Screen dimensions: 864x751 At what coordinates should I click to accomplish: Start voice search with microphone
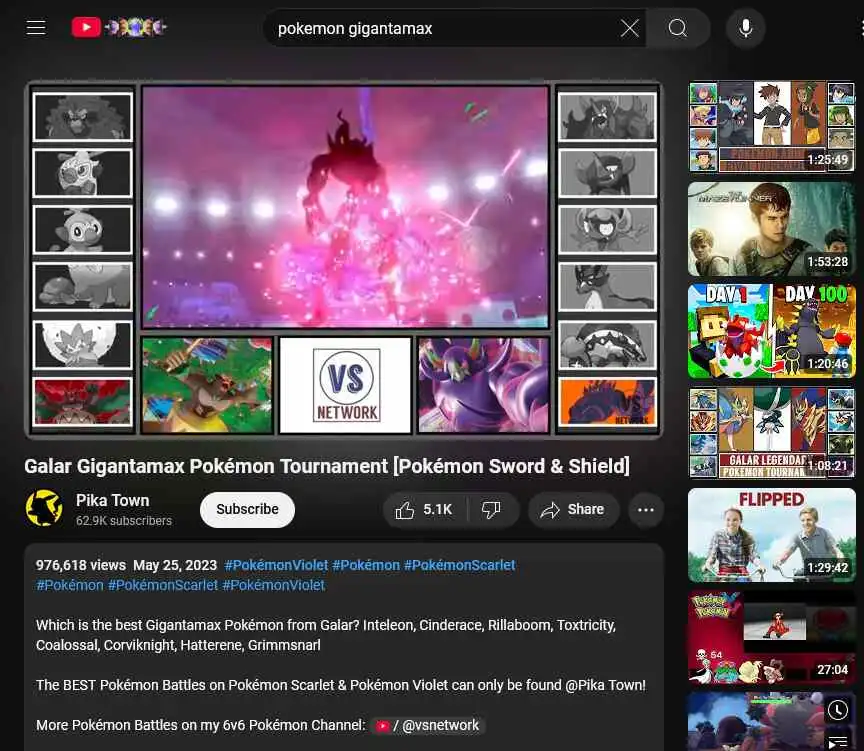[745, 28]
